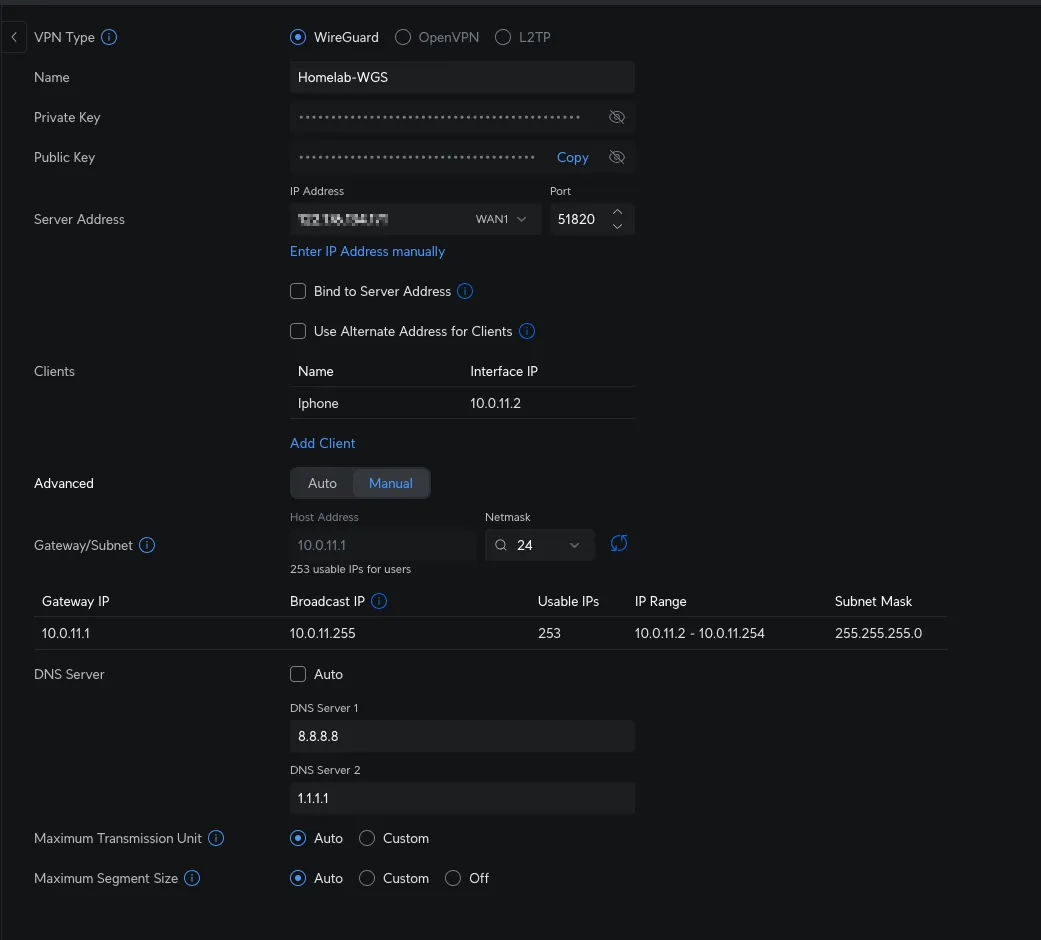Copy the Public Key
The image size is (1041, 940).
coord(572,157)
